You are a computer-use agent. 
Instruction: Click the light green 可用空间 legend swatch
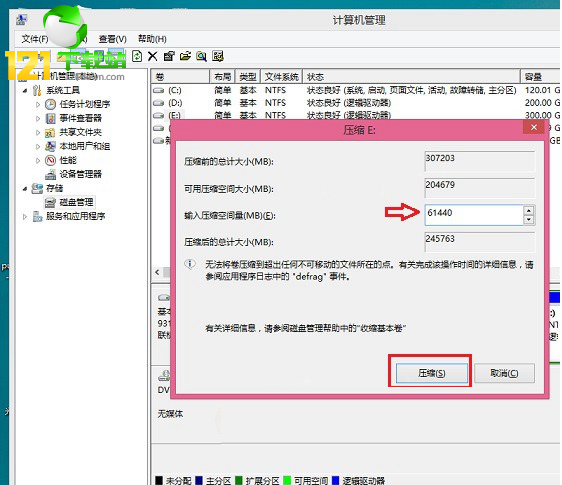tap(287, 480)
